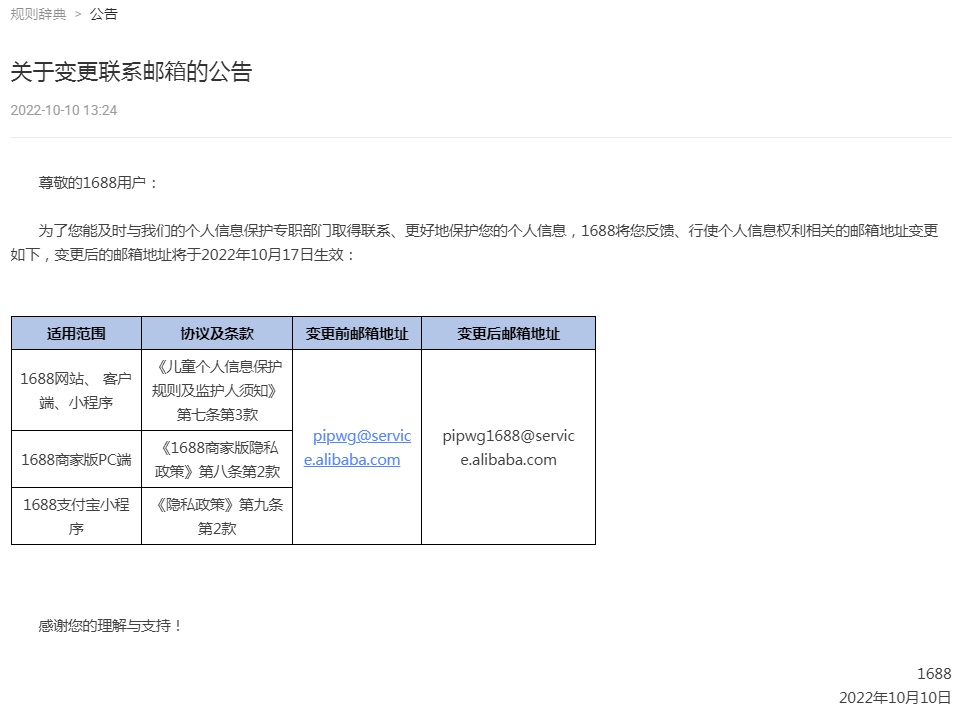Click the signature date 2022年10月10日
This screenshot has width=958, height=715.
pyautogui.click(x=895, y=697)
